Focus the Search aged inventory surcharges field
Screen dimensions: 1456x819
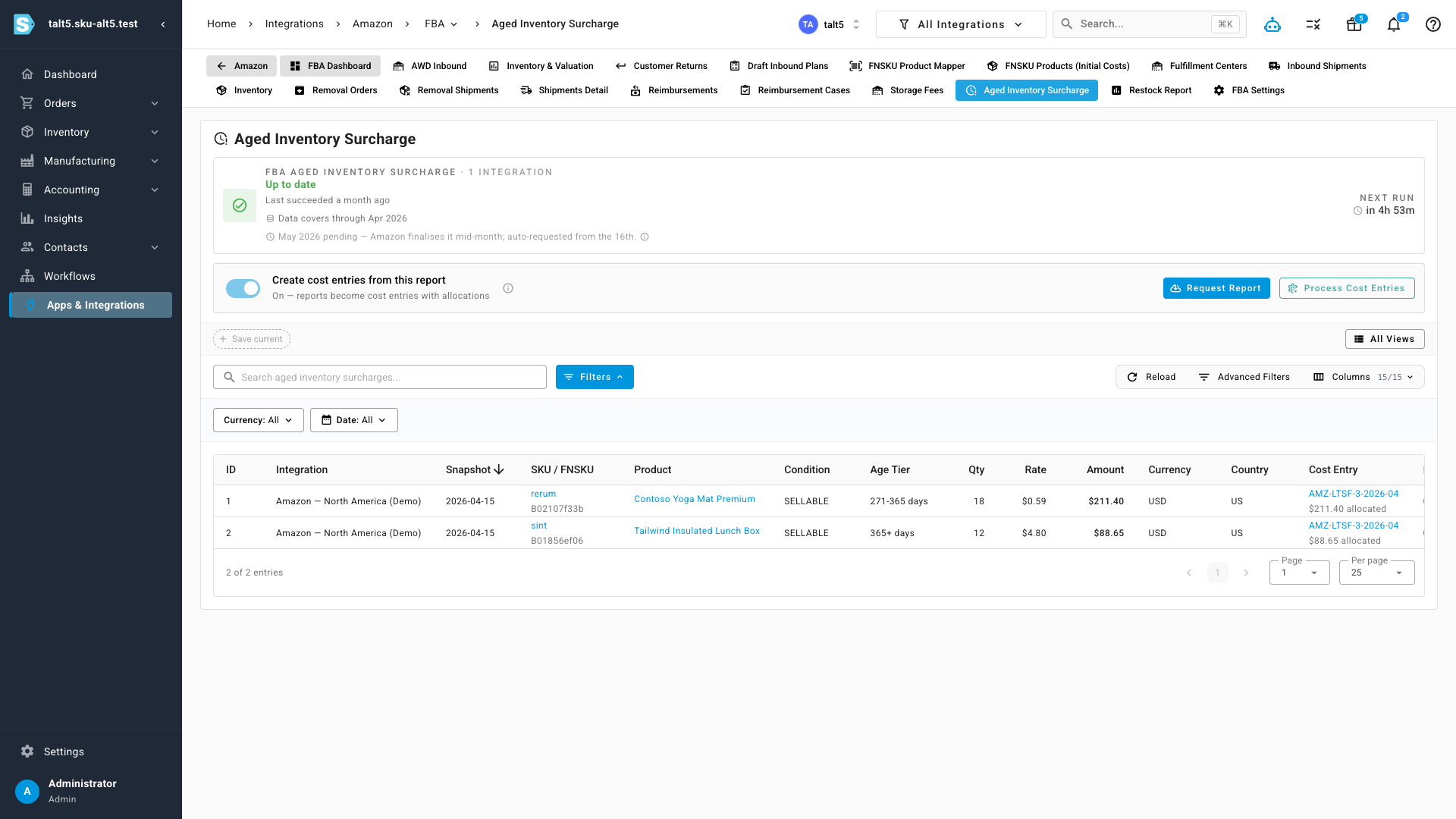pyautogui.click(x=380, y=377)
